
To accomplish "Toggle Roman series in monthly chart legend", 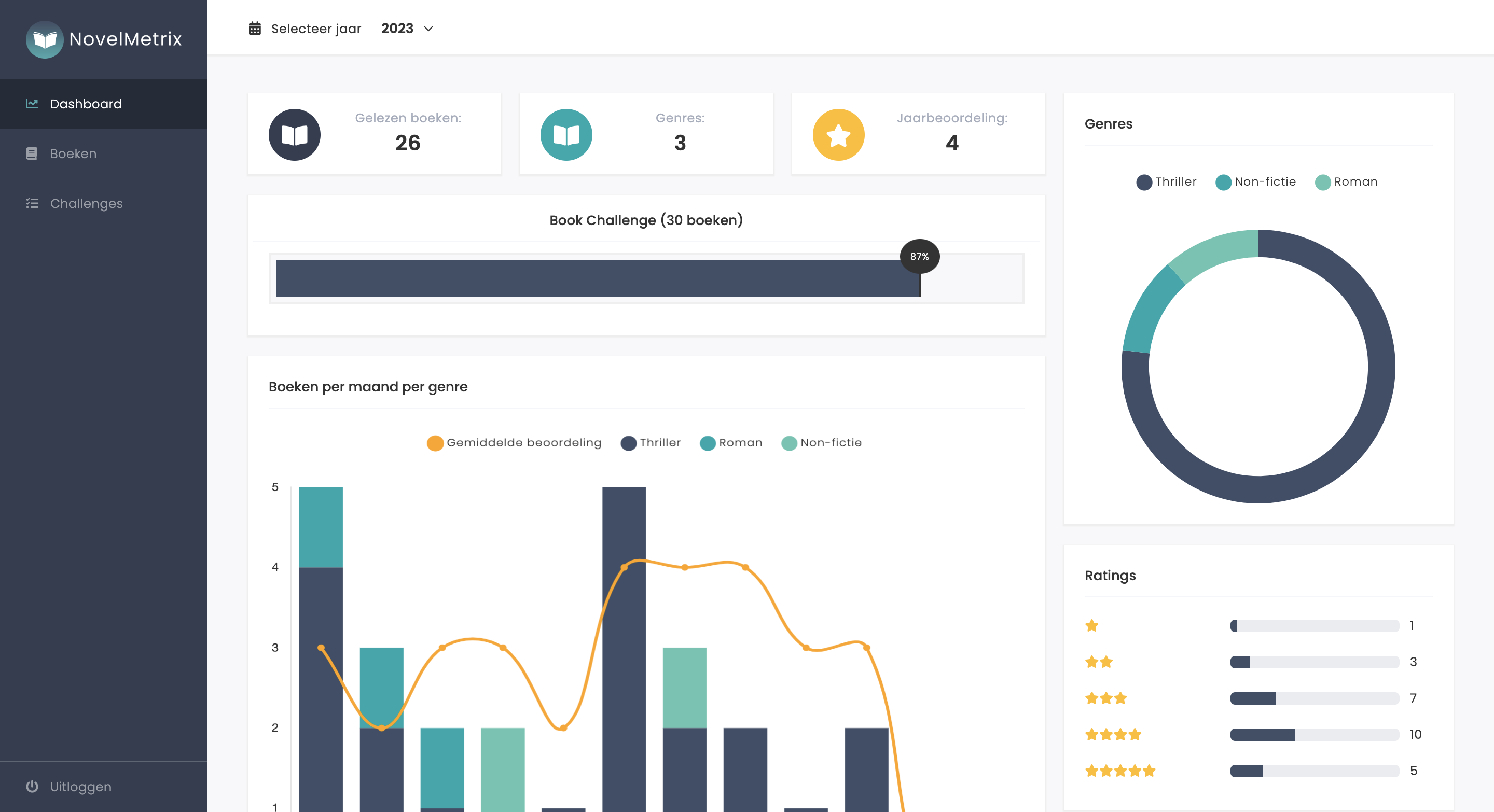I will click(731, 443).
